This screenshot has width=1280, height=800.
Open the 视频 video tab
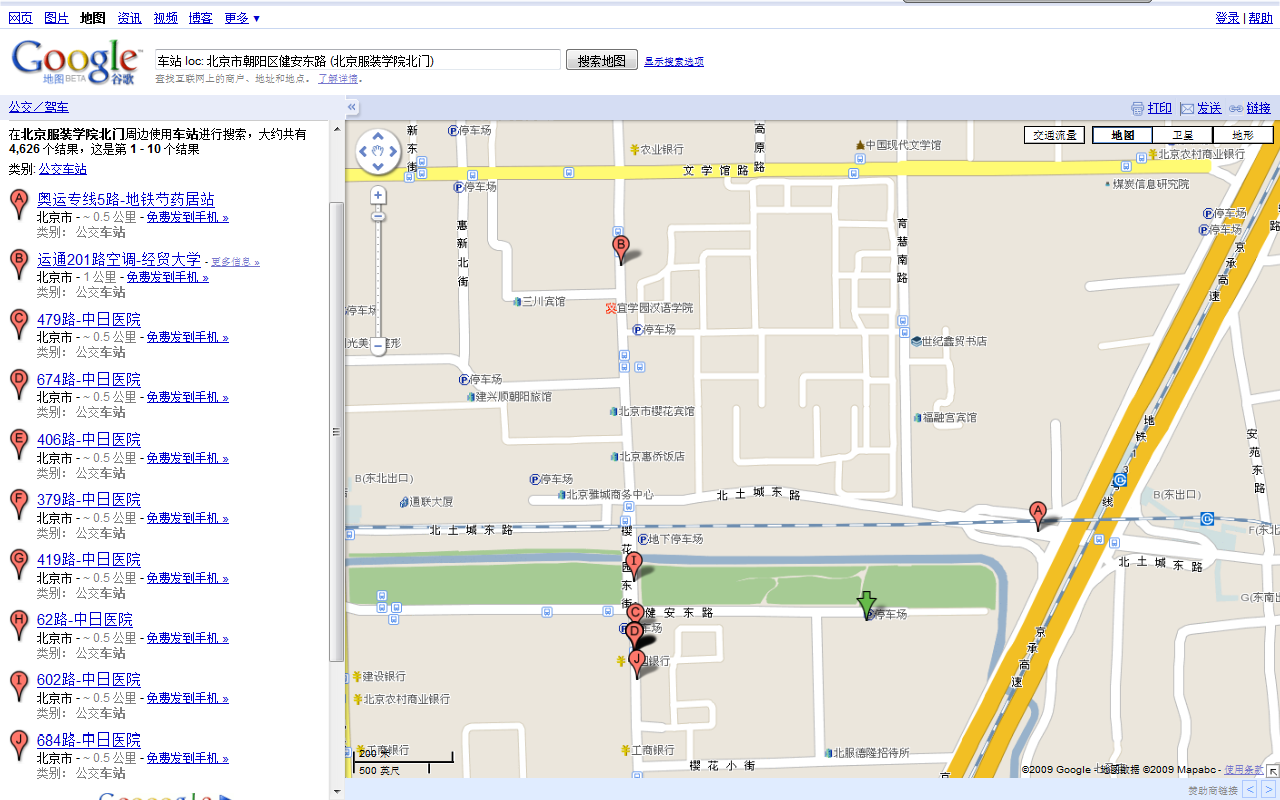(166, 18)
